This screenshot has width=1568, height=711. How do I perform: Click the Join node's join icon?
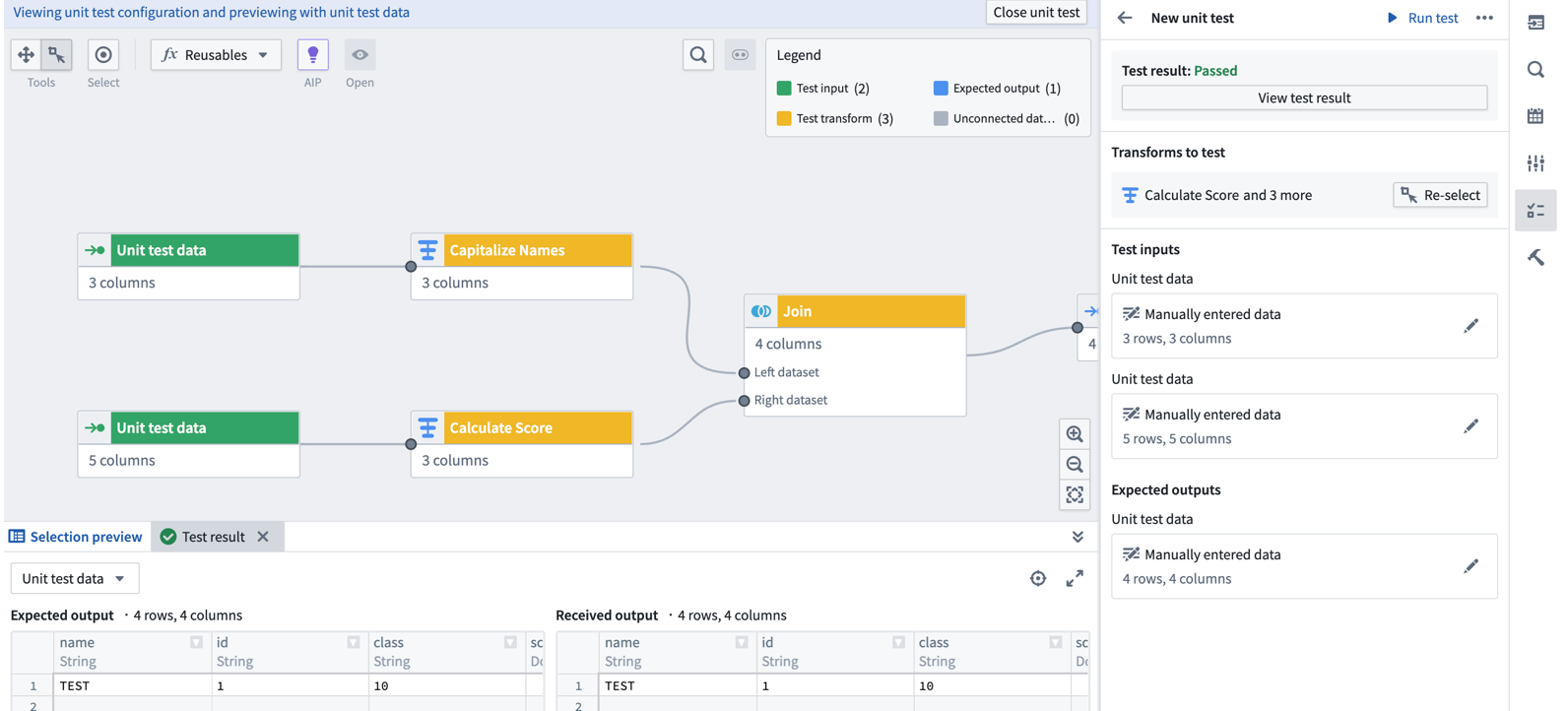[761, 311]
